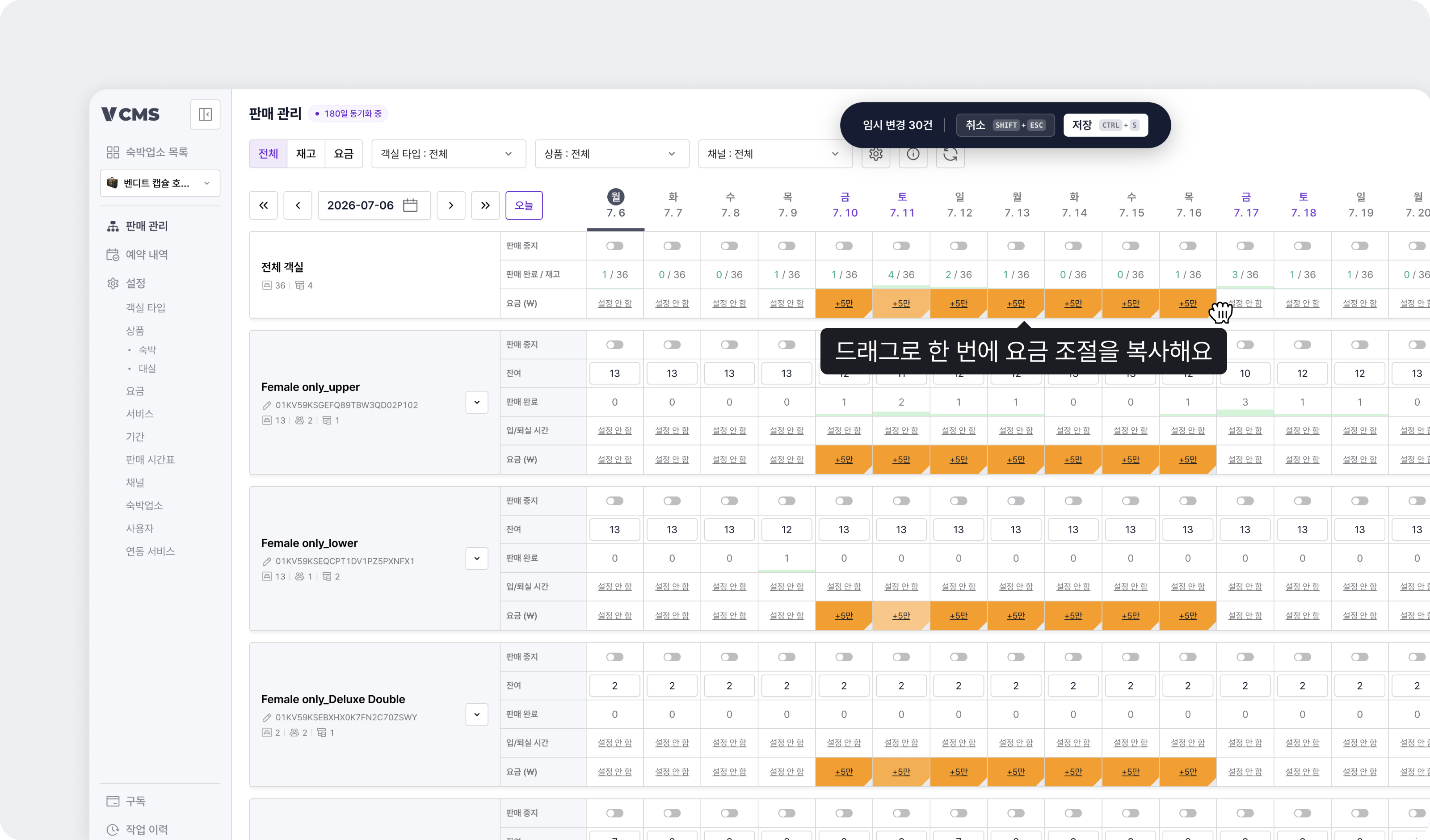Viewport: 1430px width, 840px height.
Task: Switch to the 재고 tab
Action: pyautogui.click(x=306, y=154)
